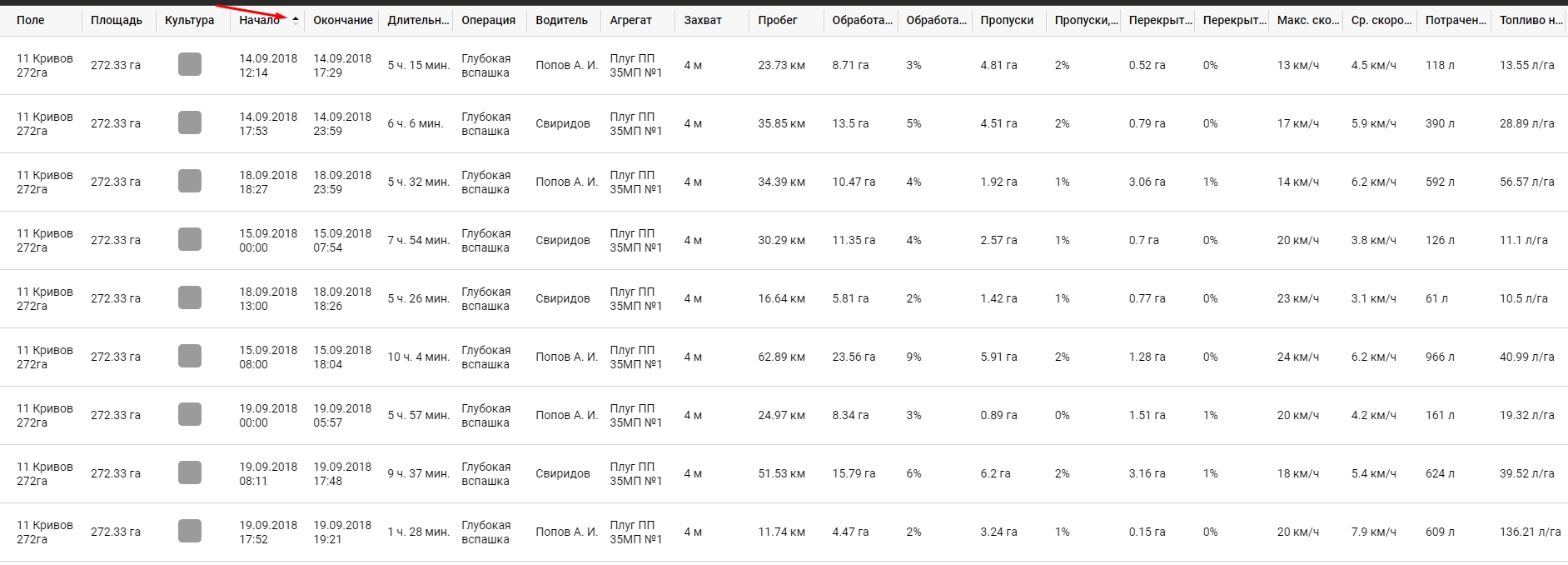The image size is (1568, 565).
Task: Click the Площадь column header
Action: point(117,20)
